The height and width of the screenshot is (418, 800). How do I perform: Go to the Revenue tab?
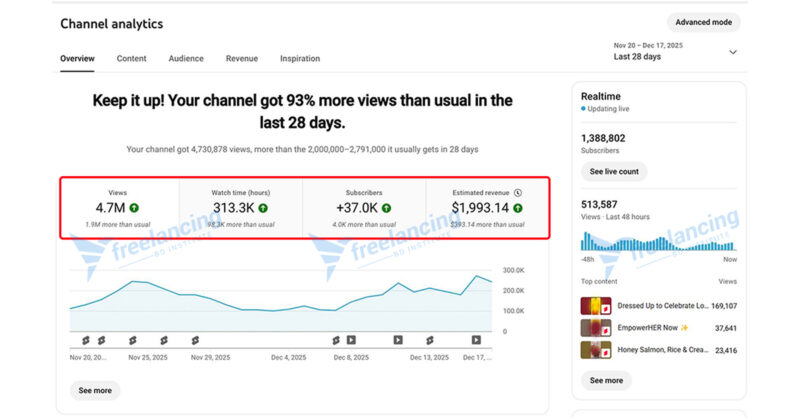coord(241,59)
